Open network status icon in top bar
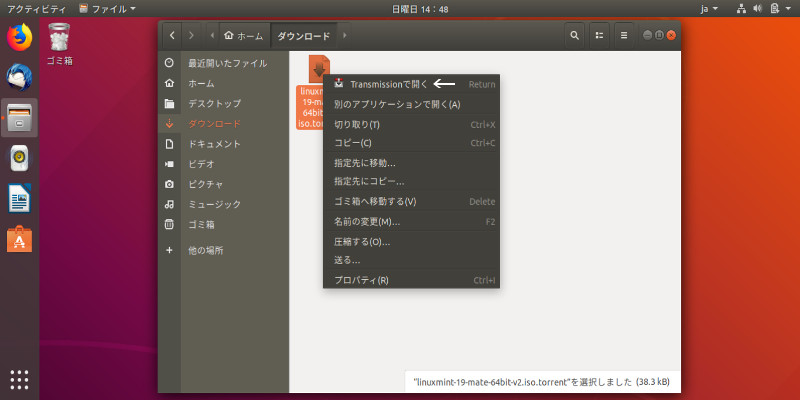 741,9
